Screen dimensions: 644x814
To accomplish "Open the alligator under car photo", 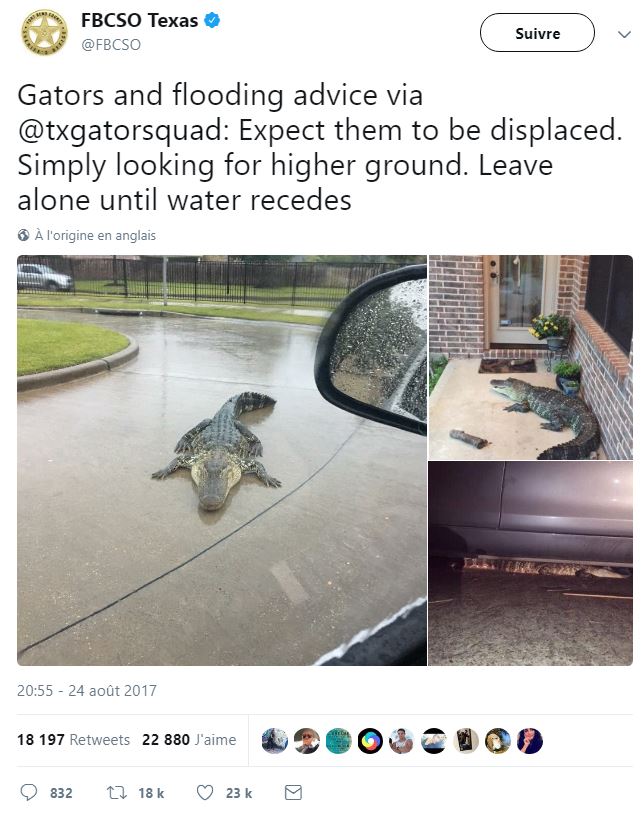I will tap(530, 563).
